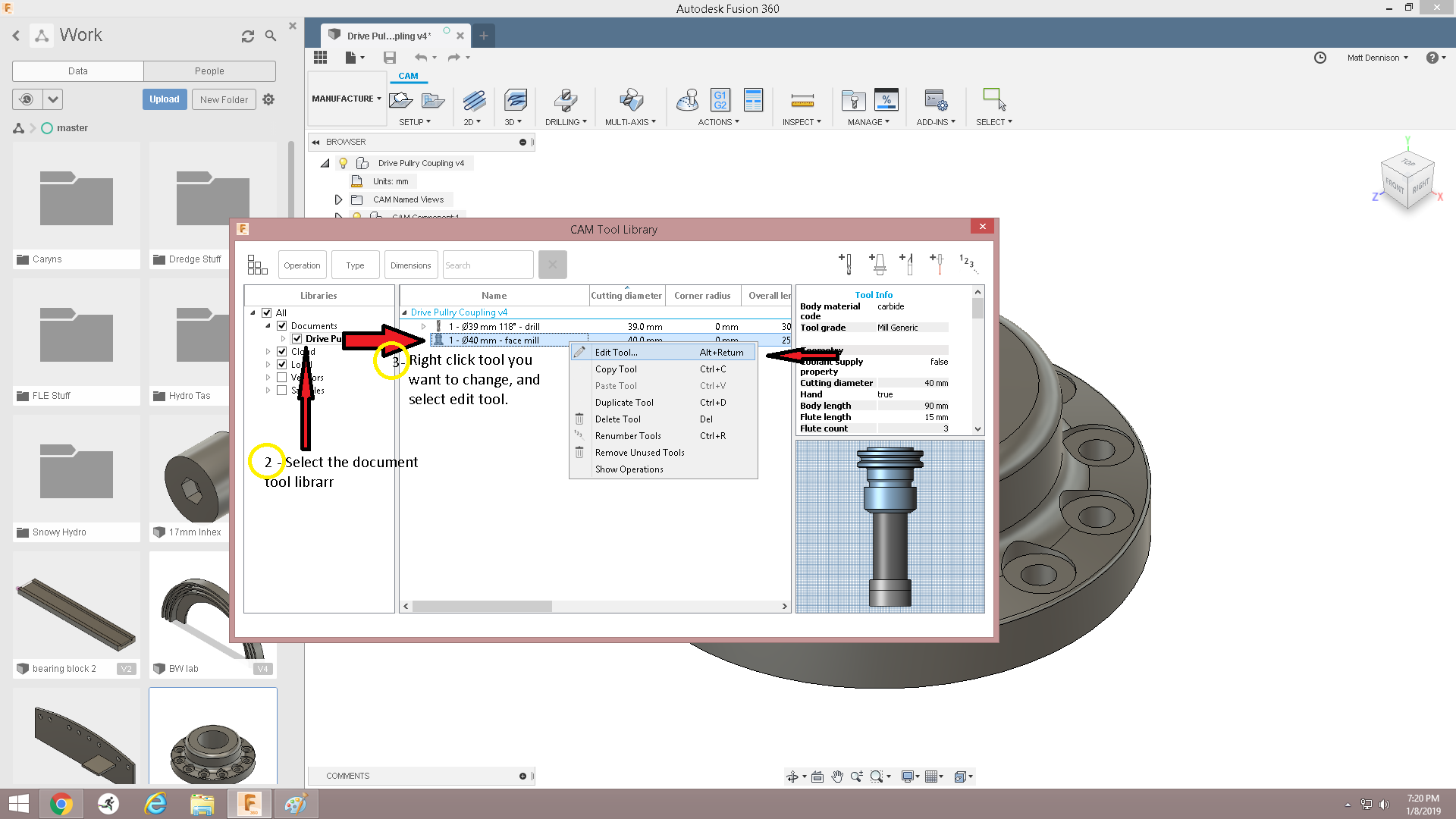Toggle the All libraries checkbox
This screenshot has width=1456, height=819.
point(267,312)
